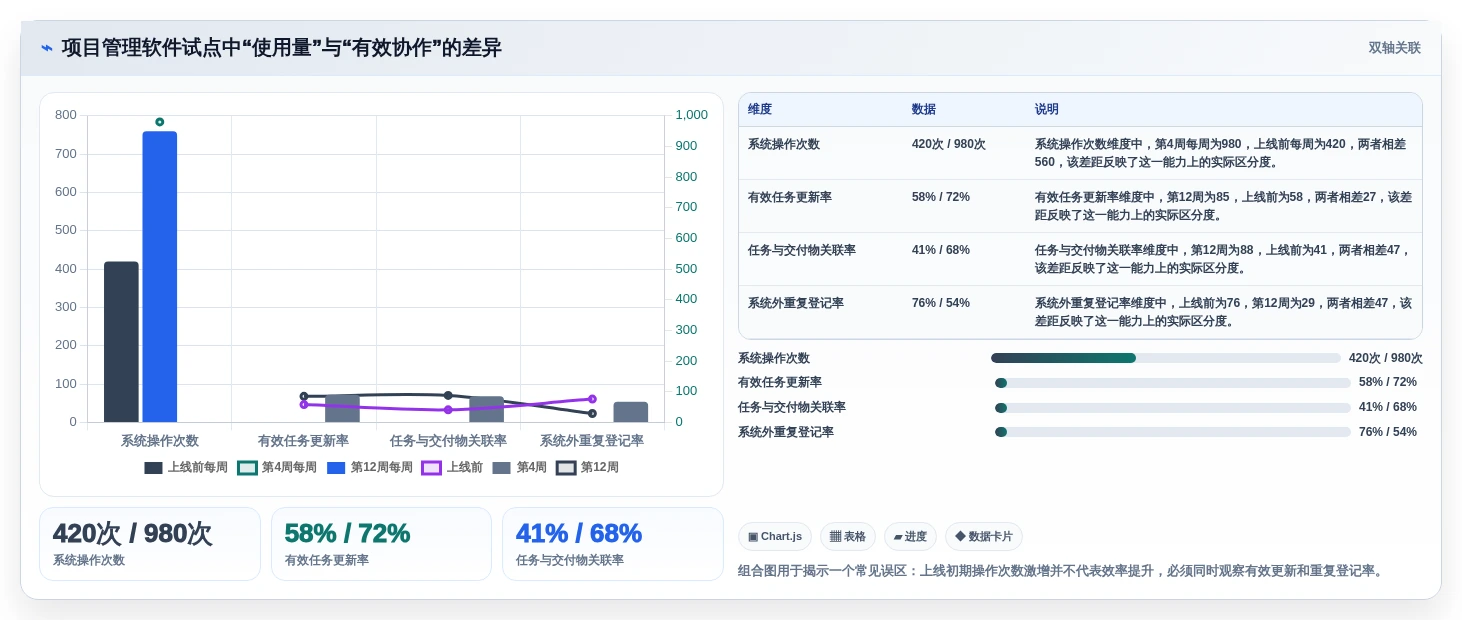Click the 进度 tag chip
Image resolution: width=1462 pixels, height=620 pixels.
tap(910, 537)
